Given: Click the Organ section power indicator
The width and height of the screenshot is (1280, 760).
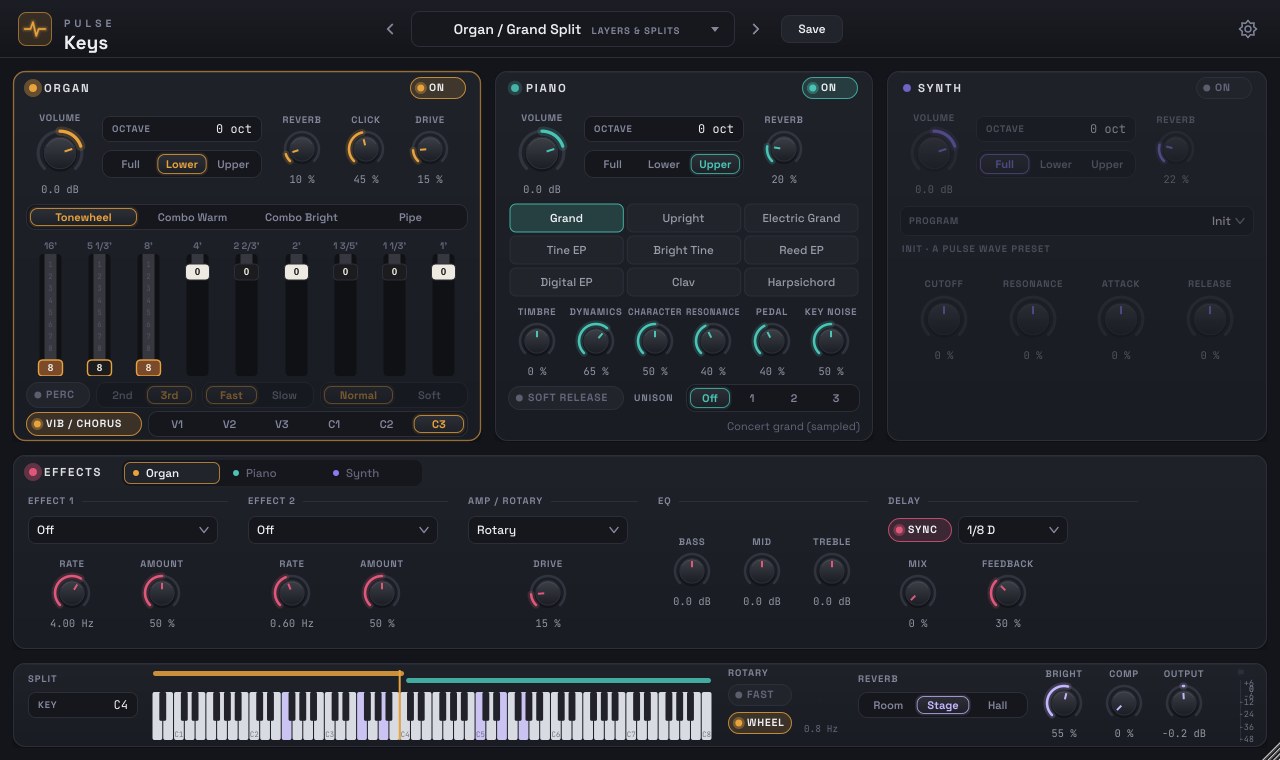Looking at the screenshot, I should pyautogui.click(x=33, y=88).
